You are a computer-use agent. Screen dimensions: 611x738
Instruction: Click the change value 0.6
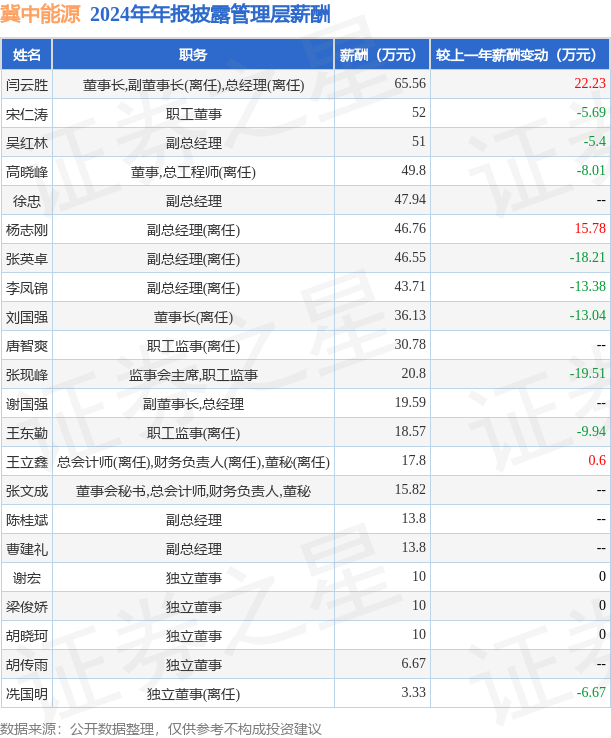tap(597, 460)
